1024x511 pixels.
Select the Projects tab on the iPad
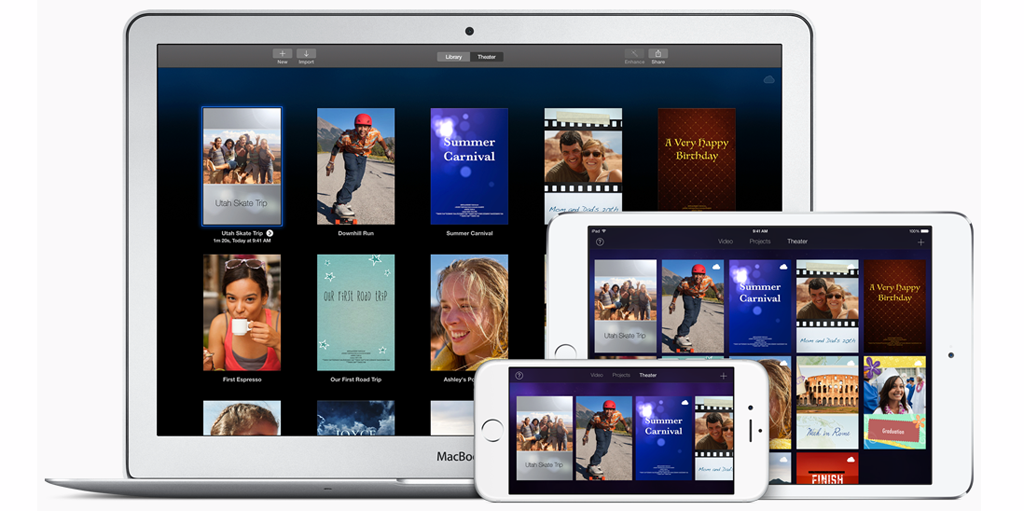pos(760,242)
